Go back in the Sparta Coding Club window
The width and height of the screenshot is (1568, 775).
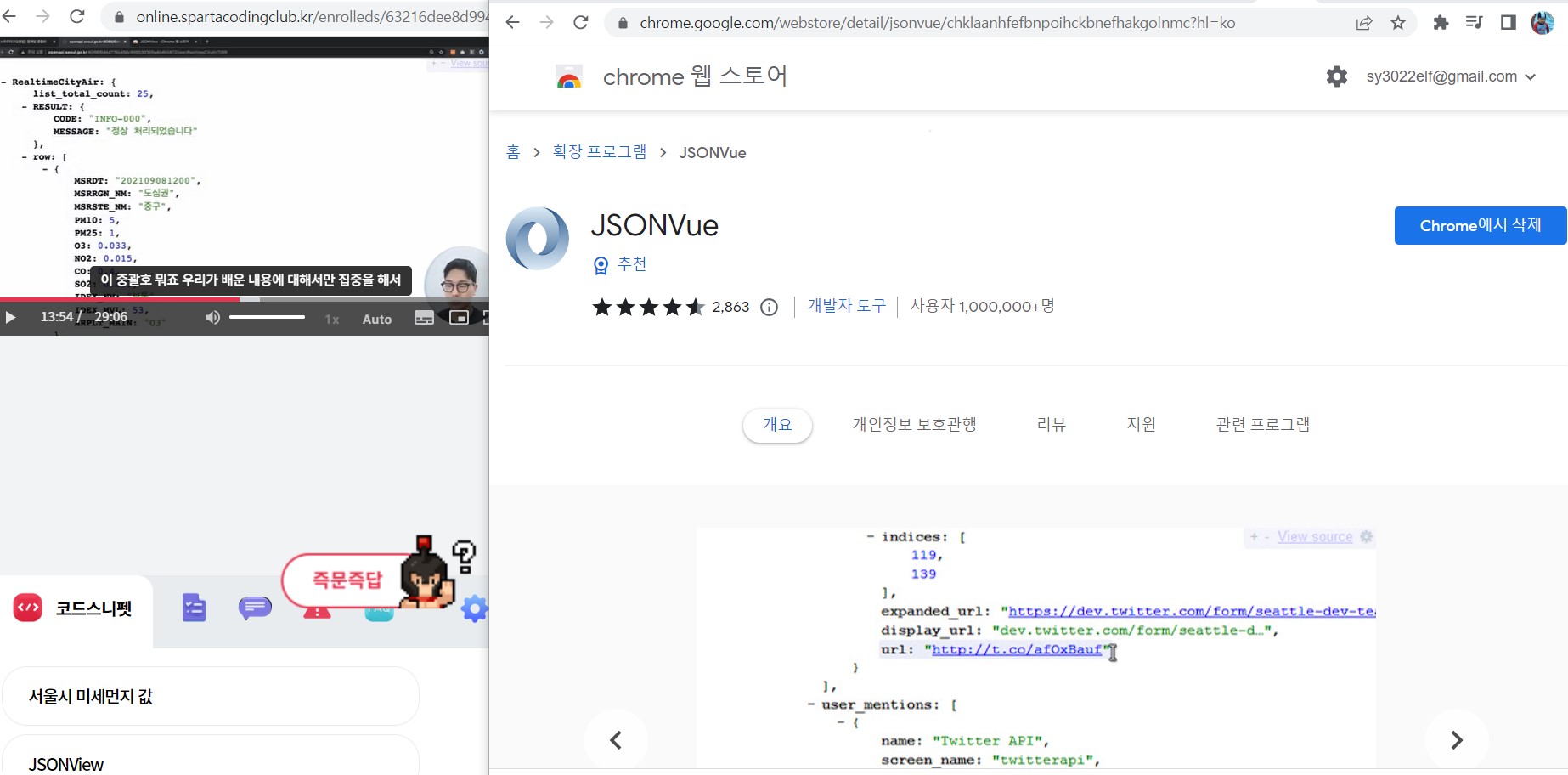(10, 16)
